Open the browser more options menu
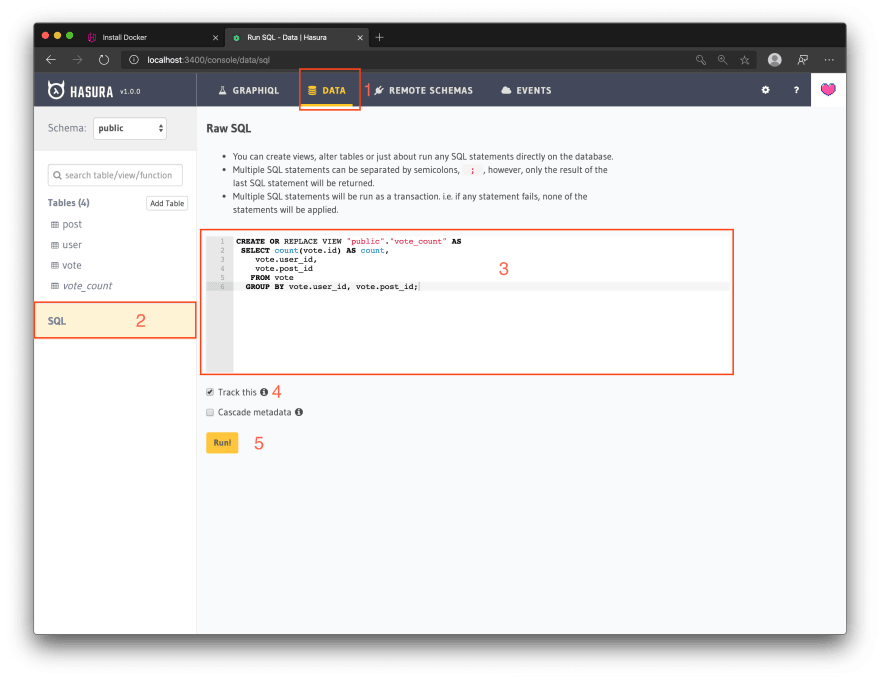This screenshot has width=880, height=679. click(829, 59)
